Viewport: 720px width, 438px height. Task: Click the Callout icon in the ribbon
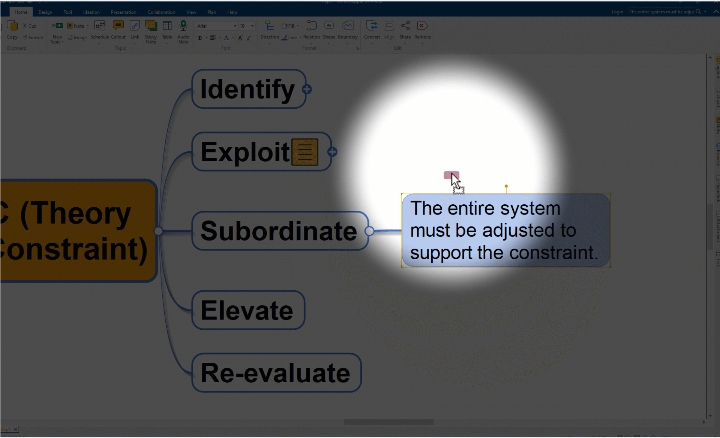[118, 26]
